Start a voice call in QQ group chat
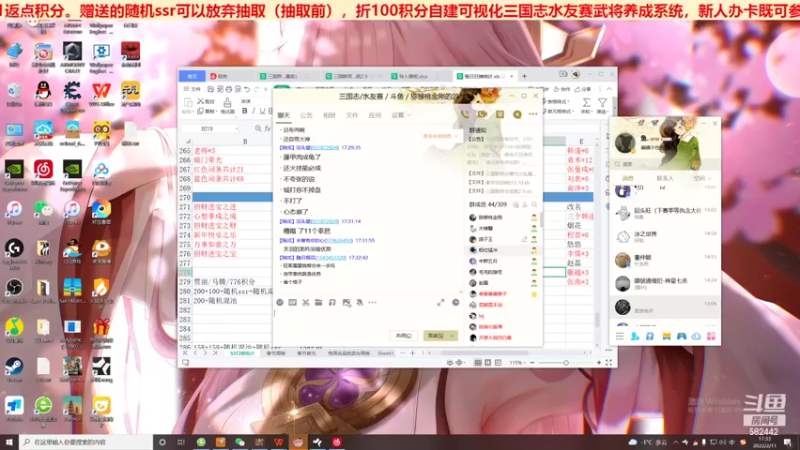 [465, 115]
